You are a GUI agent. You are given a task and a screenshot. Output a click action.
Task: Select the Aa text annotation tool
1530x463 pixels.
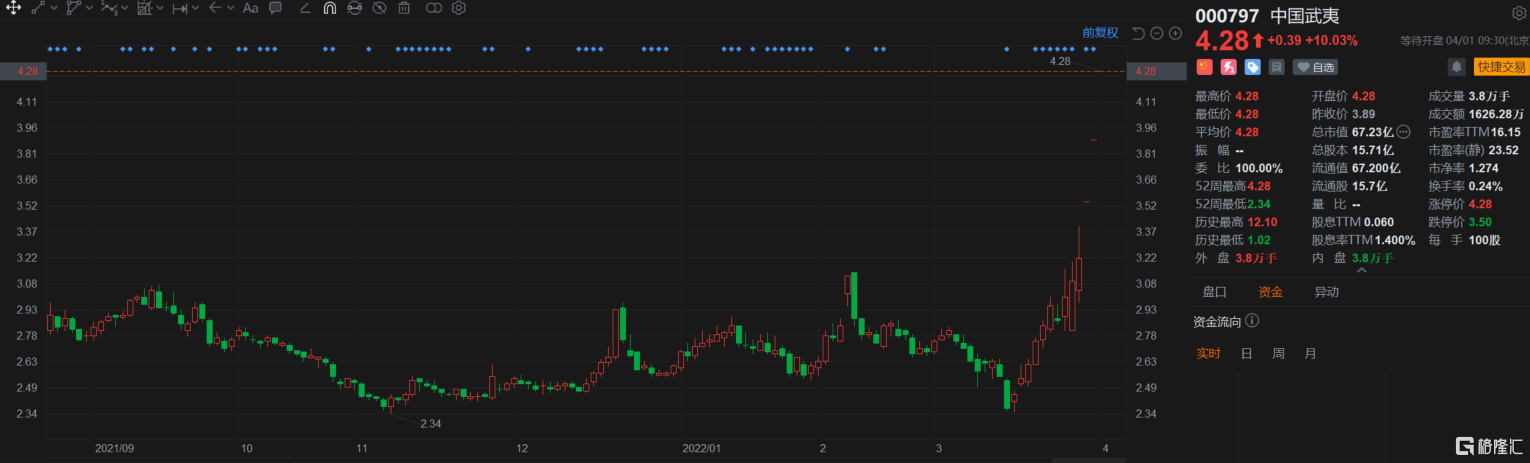pos(250,8)
